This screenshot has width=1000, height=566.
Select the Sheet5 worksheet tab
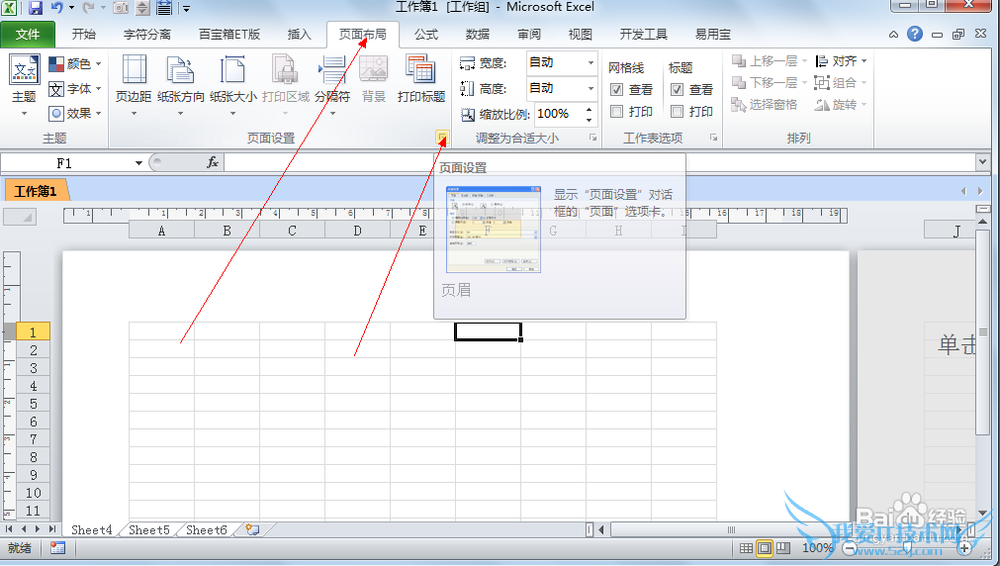[x=149, y=530]
